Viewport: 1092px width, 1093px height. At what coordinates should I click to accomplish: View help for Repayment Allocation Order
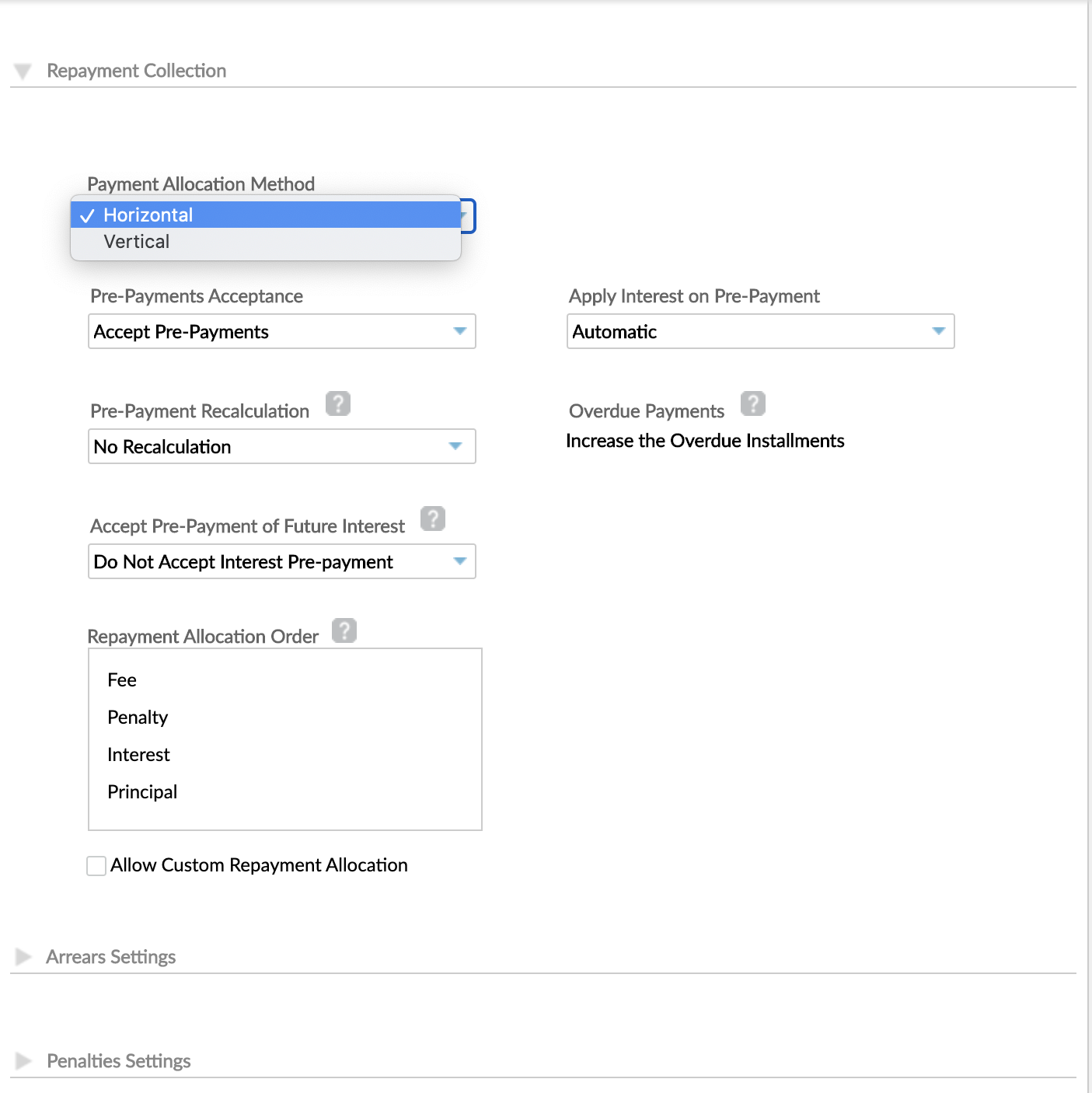344,630
